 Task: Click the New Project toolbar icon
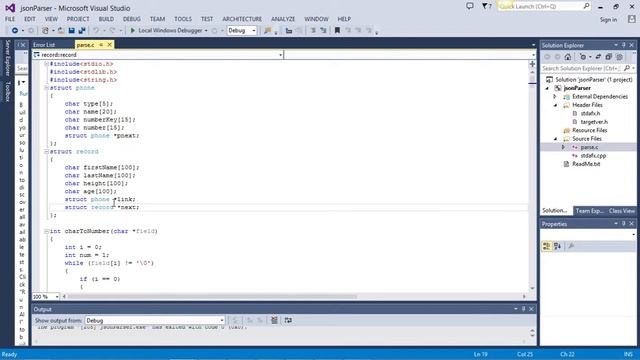click(45, 31)
